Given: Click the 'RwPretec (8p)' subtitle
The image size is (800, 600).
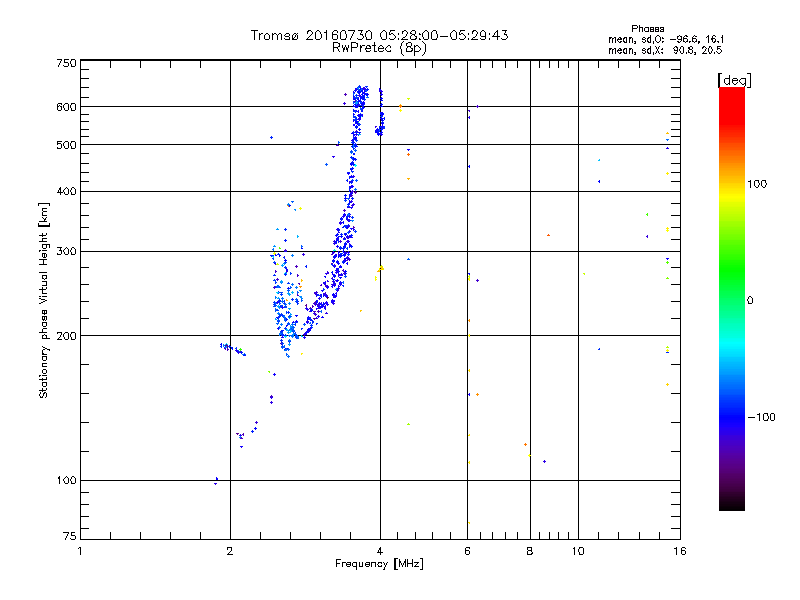Looking at the screenshot, I should 379,48.
